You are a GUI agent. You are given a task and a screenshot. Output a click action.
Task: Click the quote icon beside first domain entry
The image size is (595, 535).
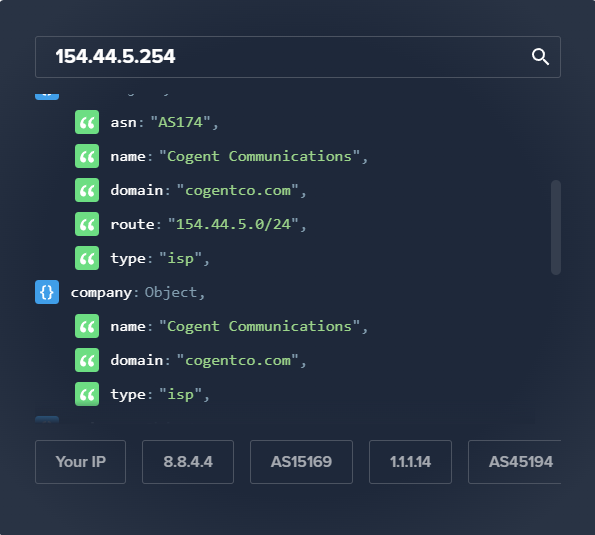tap(87, 190)
